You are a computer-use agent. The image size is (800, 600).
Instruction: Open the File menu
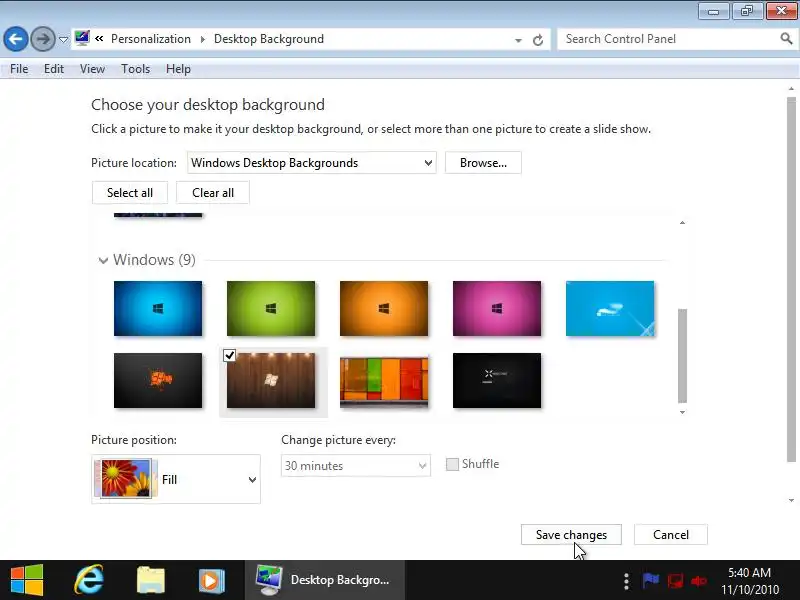pyautogui.click(x=19, y=69)
